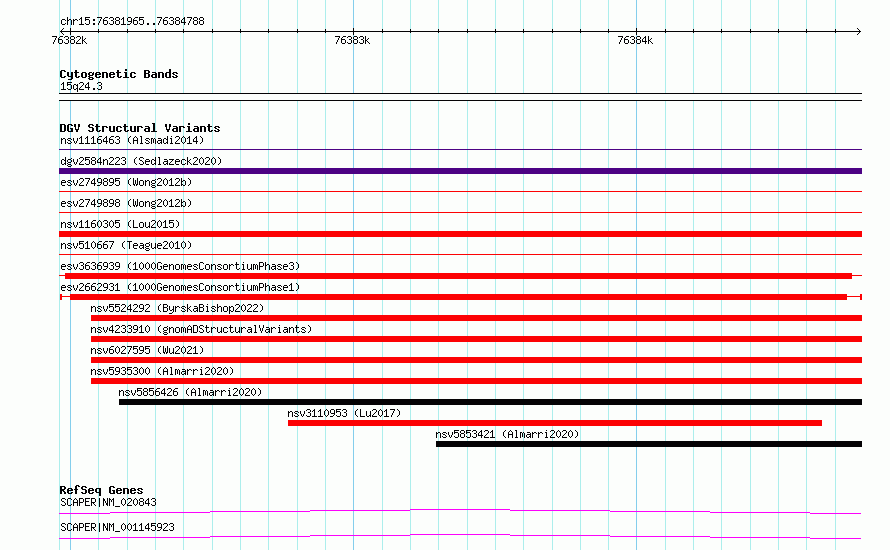890x550 pixels.
Task: Open SCAPER|NM_001145923 gene label
Action: coord(117,527)
